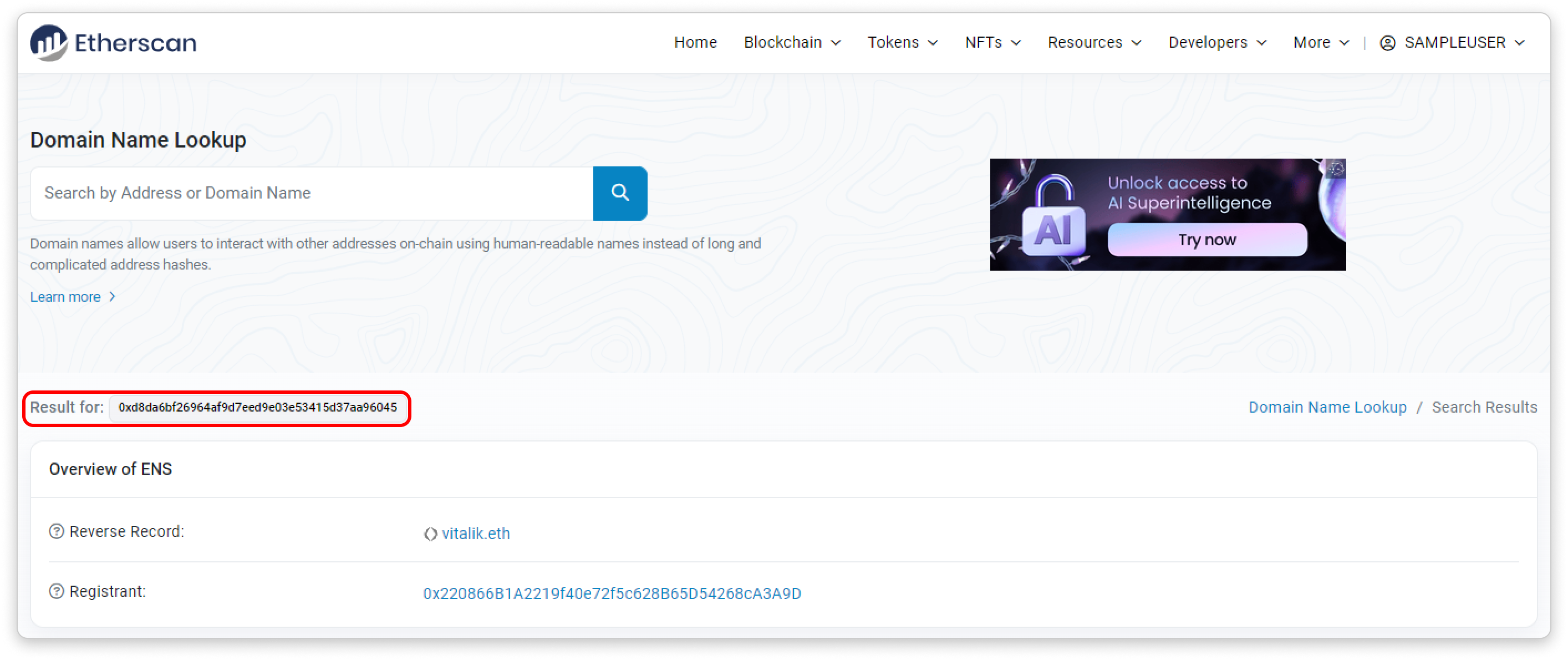Screen dimensions: 1568x660
Task: Click the ENS icon beside vitalik.eth
Action: [430, 534]
